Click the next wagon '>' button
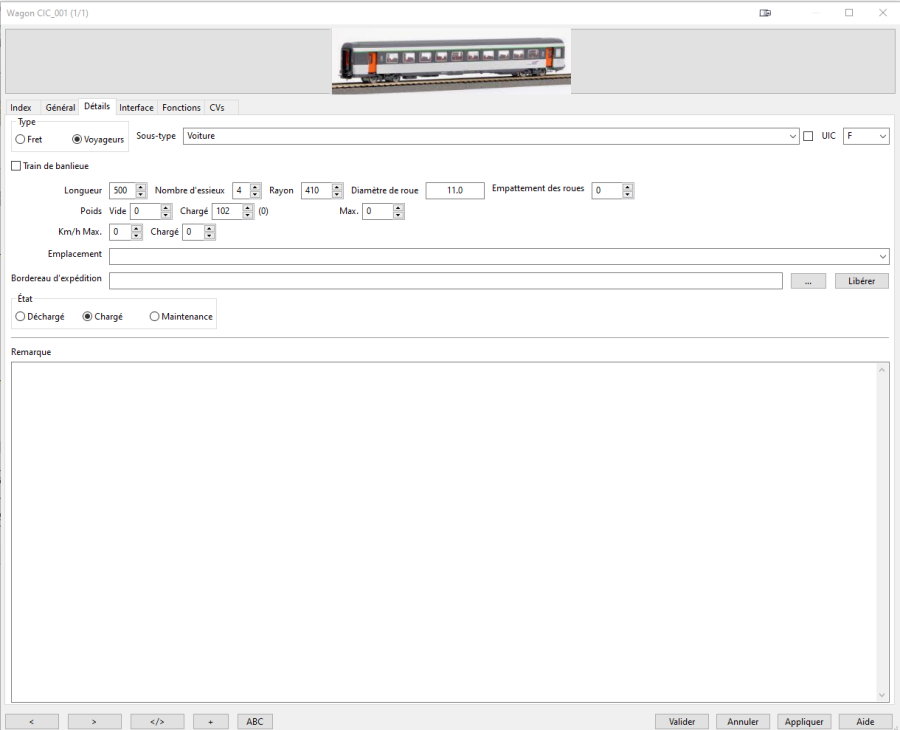 (x=94, y=721)
